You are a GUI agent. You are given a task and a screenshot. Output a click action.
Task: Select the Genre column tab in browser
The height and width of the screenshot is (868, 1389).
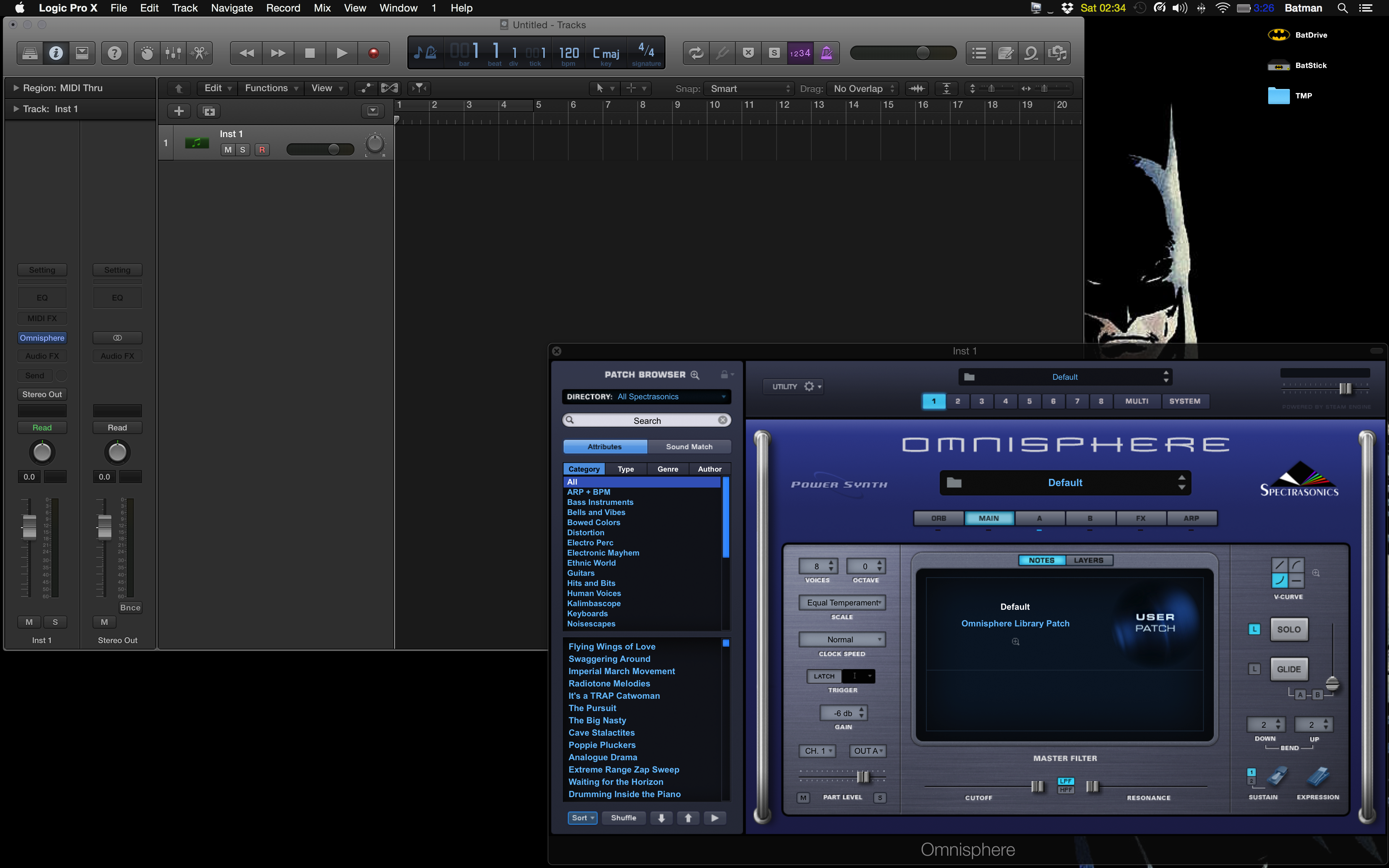667,469
